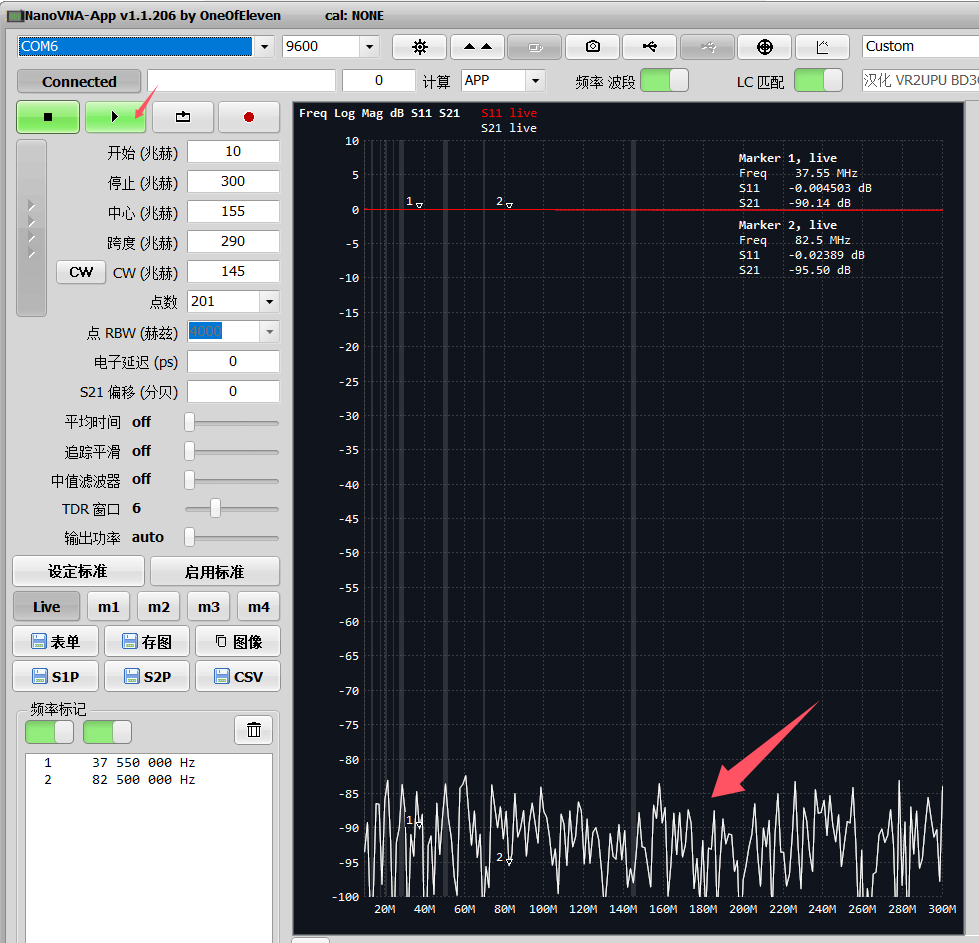979x943 pixels.
Task: Click the 开始 (兆赫) field
Action: point(233,152)
